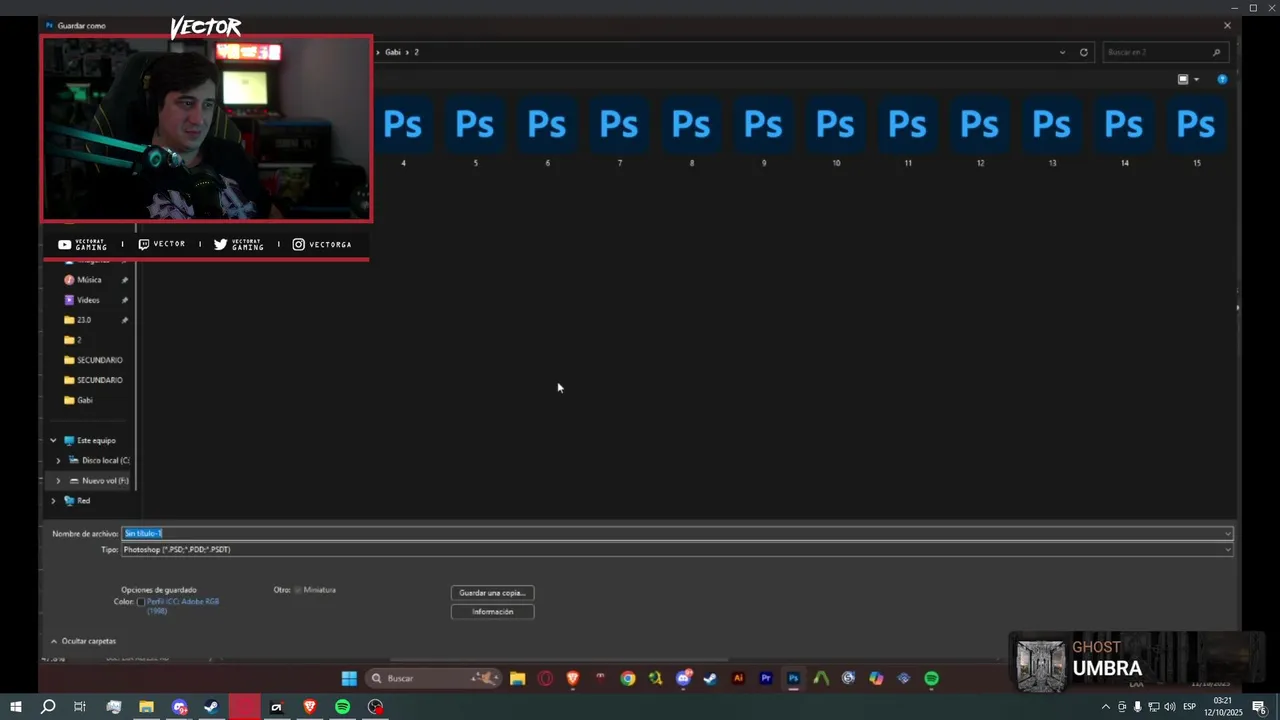Click the Photoshop icon on the inner taskbar

[x=793, y=678]
